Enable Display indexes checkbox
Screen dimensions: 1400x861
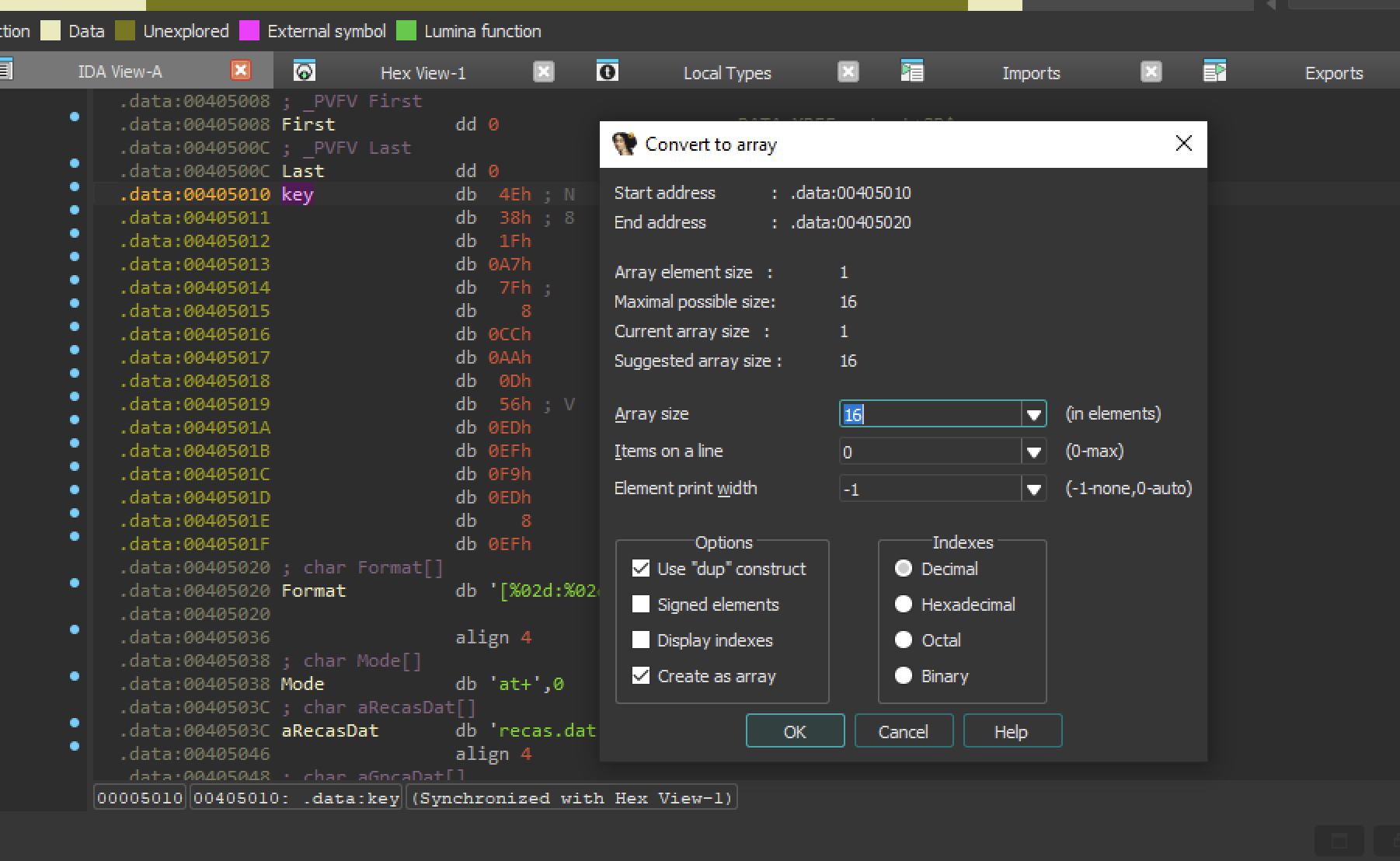click(x=641, y=640)
